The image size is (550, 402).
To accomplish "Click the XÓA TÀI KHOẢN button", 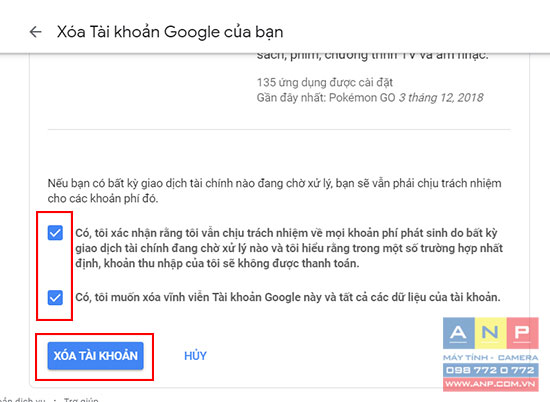I will (95, 356).
